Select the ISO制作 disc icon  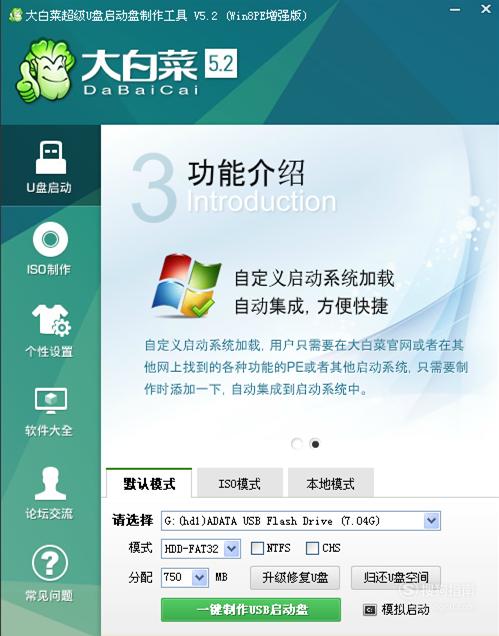[x=50, y=239]
